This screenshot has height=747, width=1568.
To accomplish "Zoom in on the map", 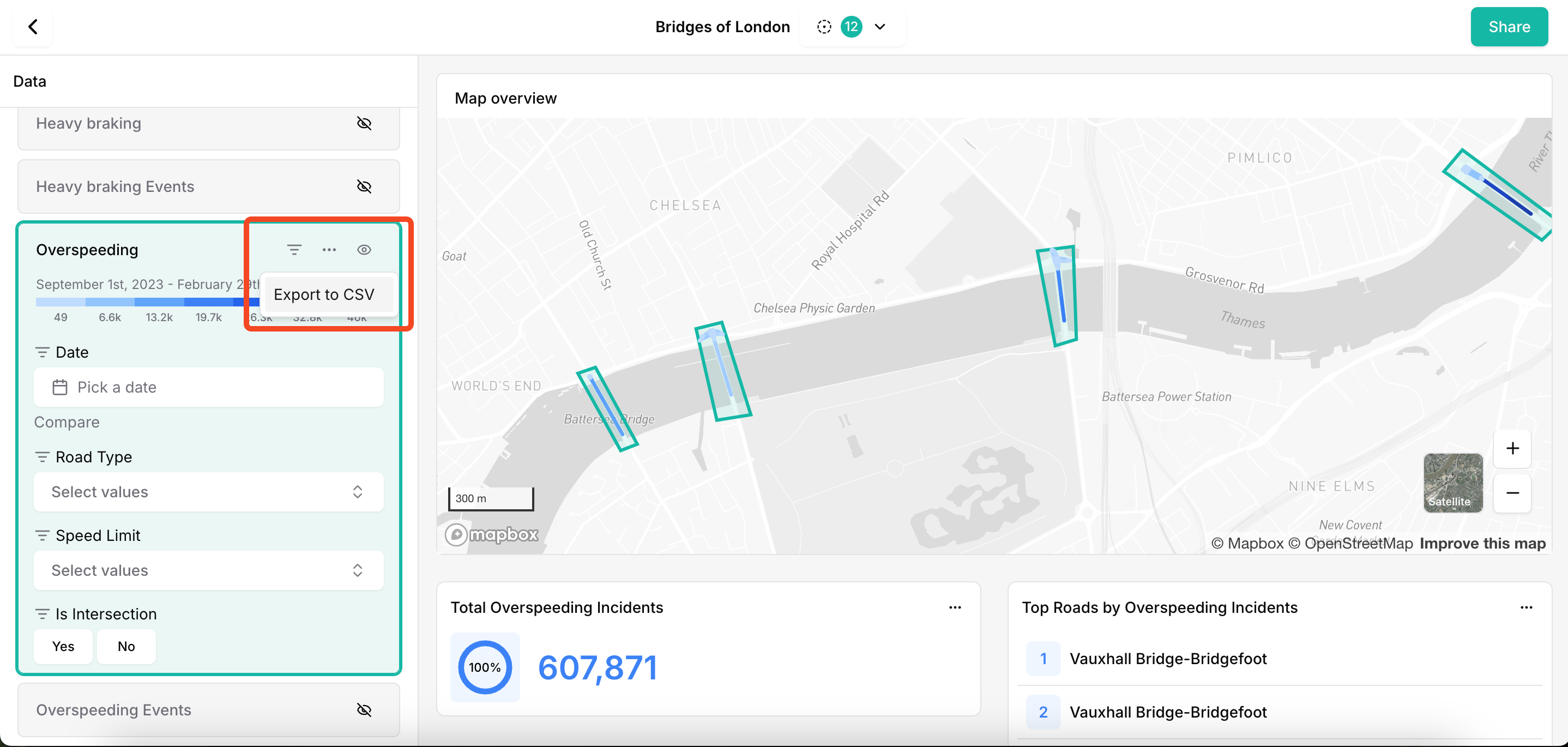I will point(1512,449).
